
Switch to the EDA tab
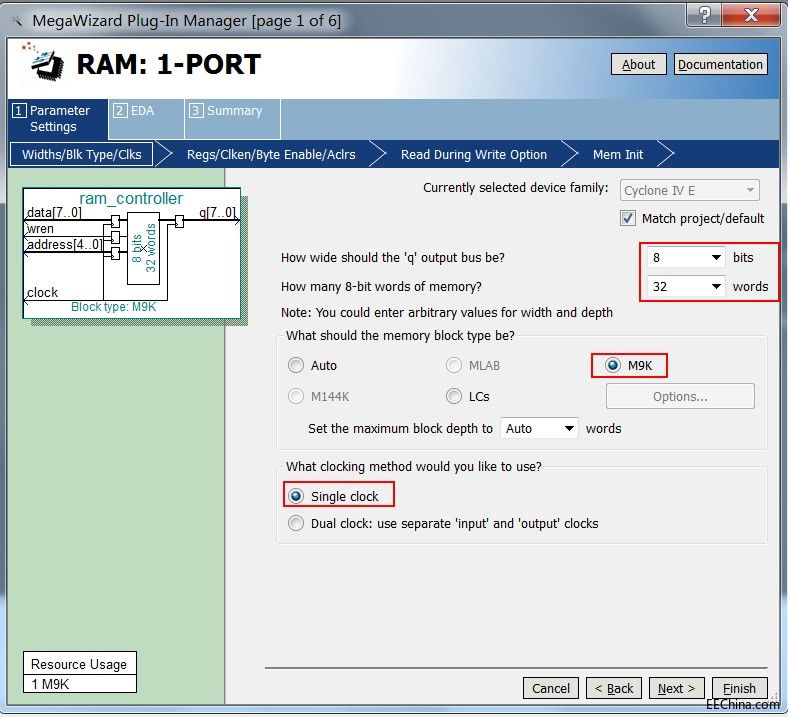click(146, 119)
